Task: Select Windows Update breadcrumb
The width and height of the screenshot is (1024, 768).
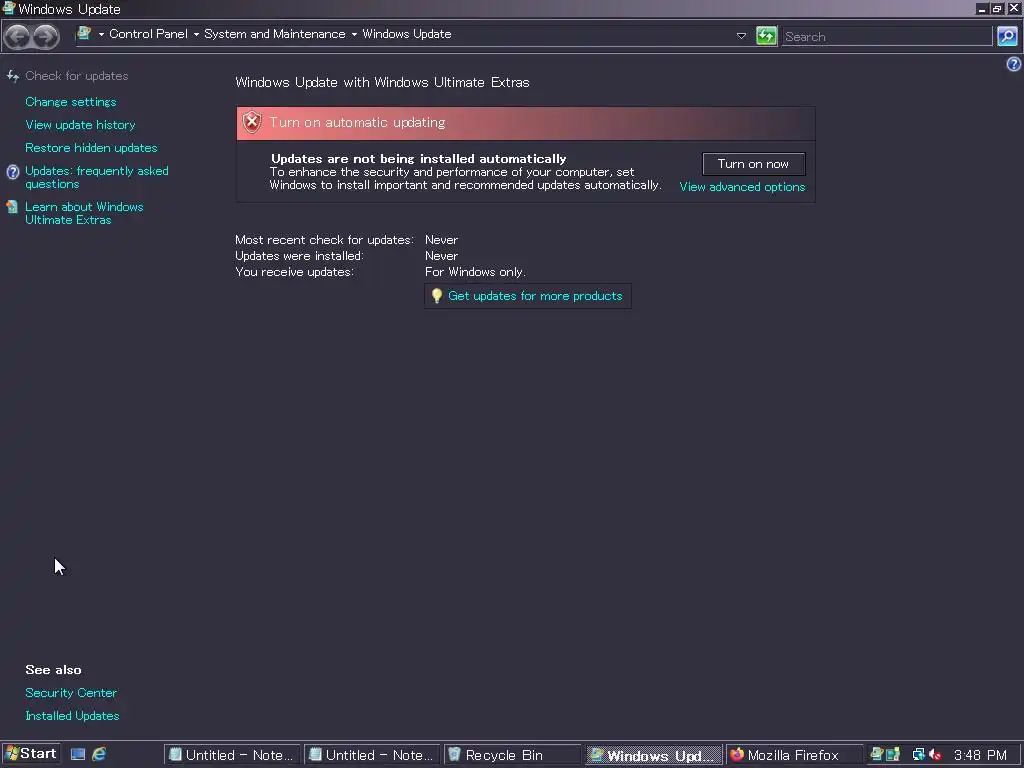Action: [x=407, y=34]
